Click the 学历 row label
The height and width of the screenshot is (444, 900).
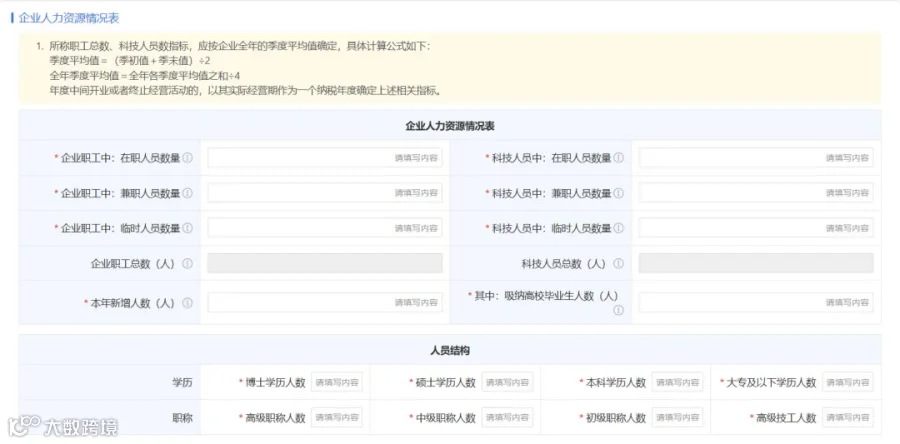click(183, 383)
